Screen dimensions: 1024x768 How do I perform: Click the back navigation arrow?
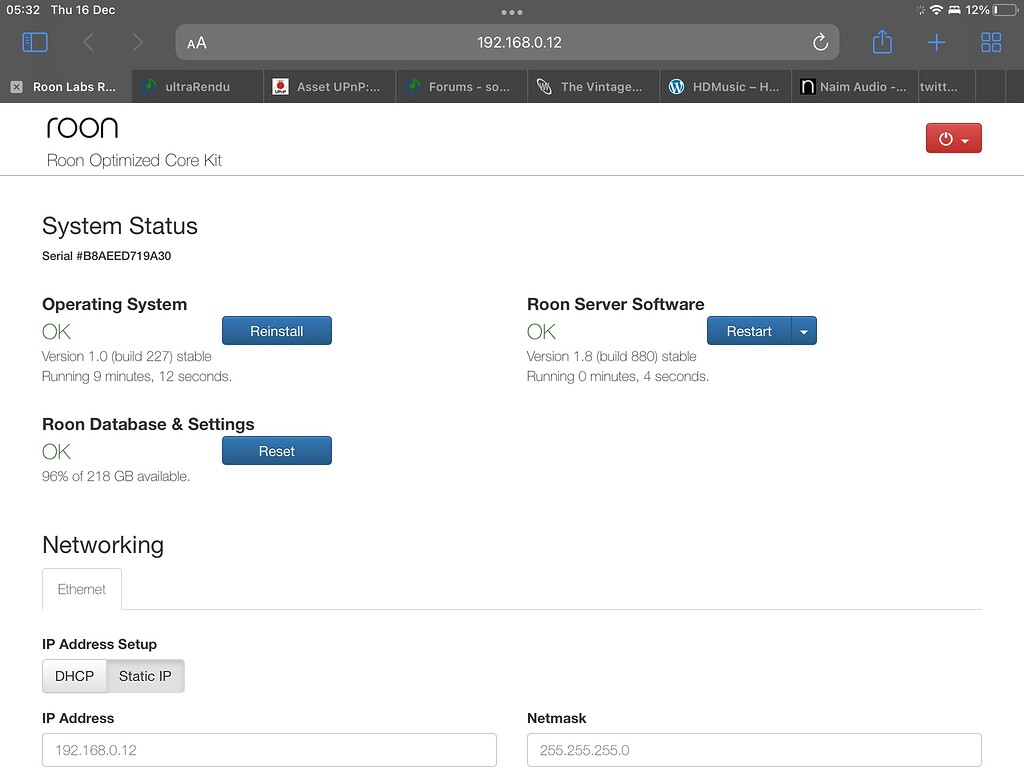pyautogui.click(x=87, y=42)
